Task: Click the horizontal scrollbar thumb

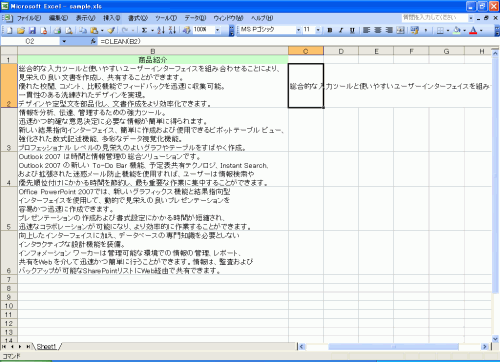Action: [393, 347]
